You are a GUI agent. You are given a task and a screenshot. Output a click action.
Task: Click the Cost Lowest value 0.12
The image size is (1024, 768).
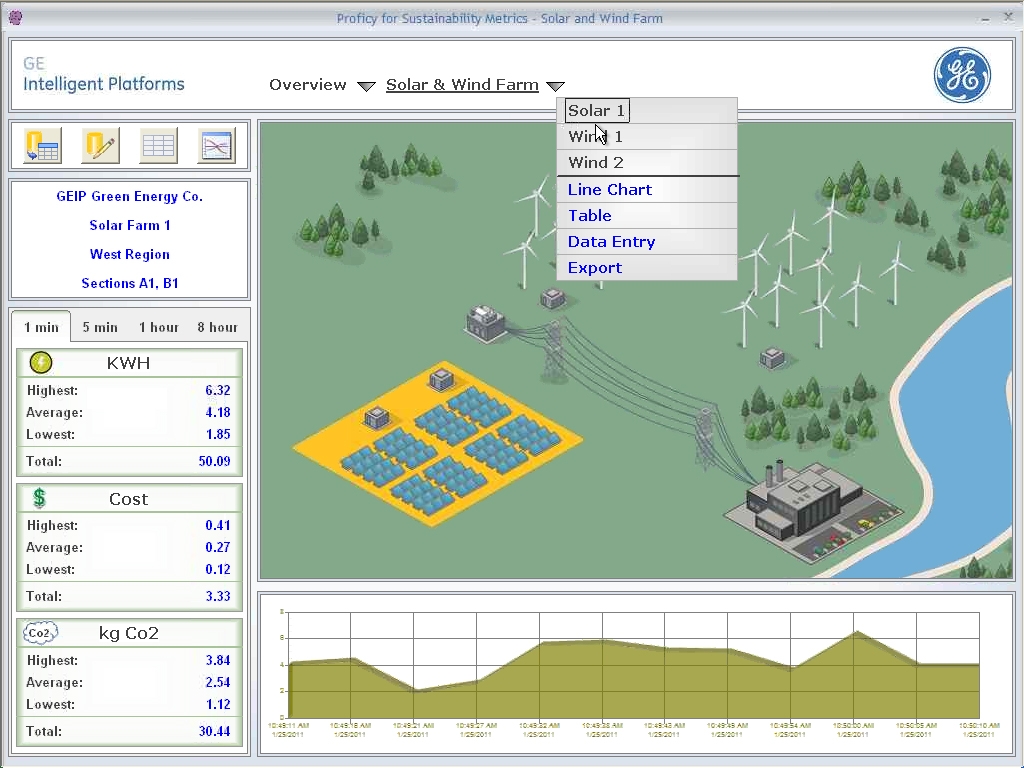pyautogui.click(x=217, y=569)
